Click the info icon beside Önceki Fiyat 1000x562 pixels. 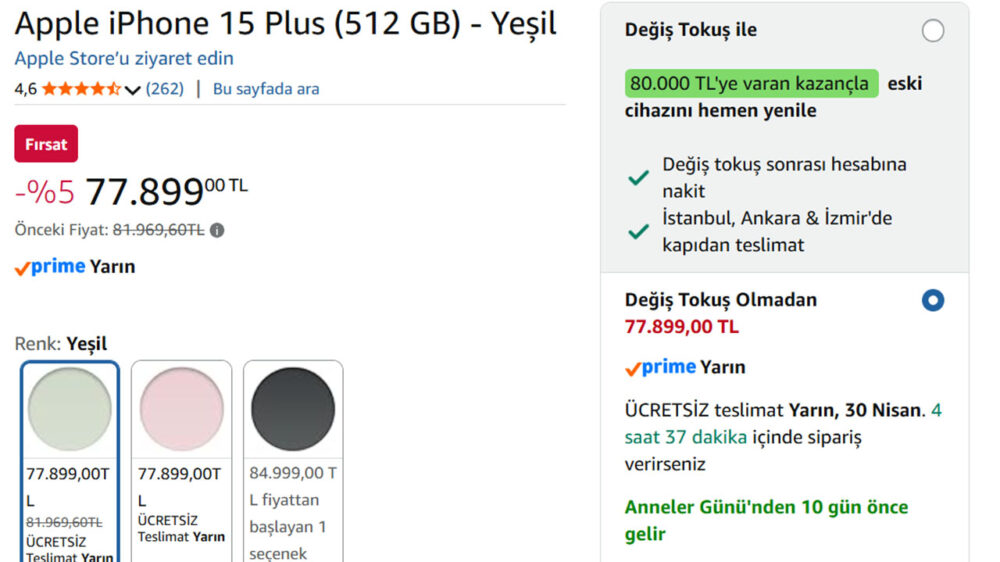tap(217, 230)
